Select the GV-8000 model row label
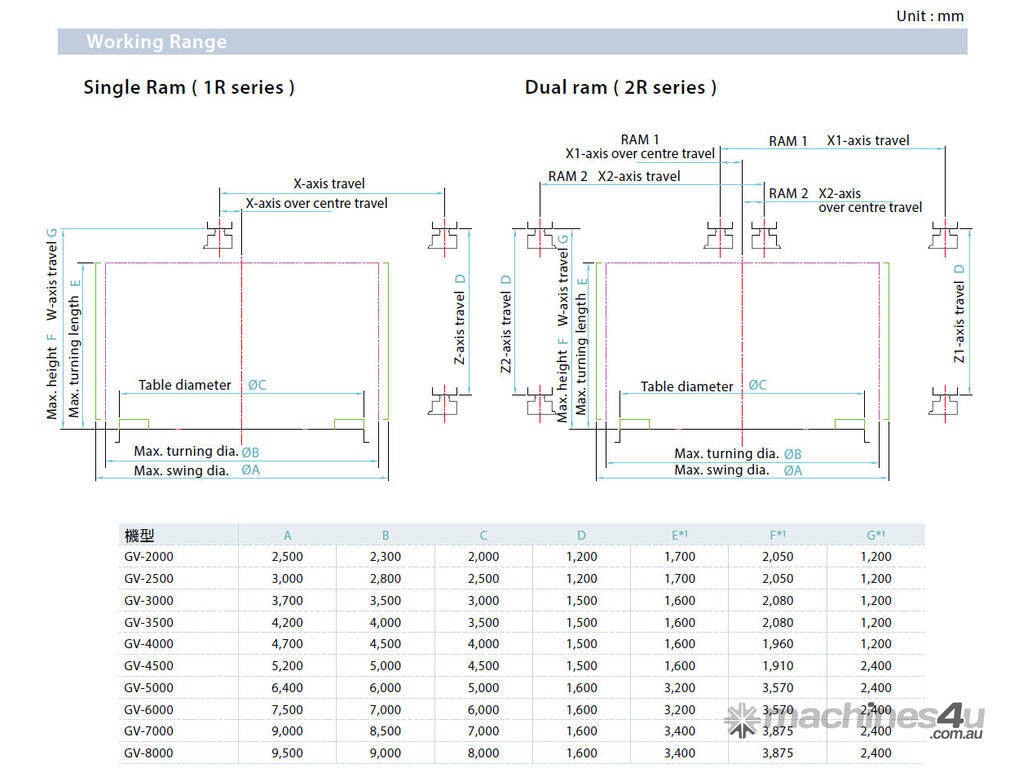1024x768 pixels. click(149, 753)
